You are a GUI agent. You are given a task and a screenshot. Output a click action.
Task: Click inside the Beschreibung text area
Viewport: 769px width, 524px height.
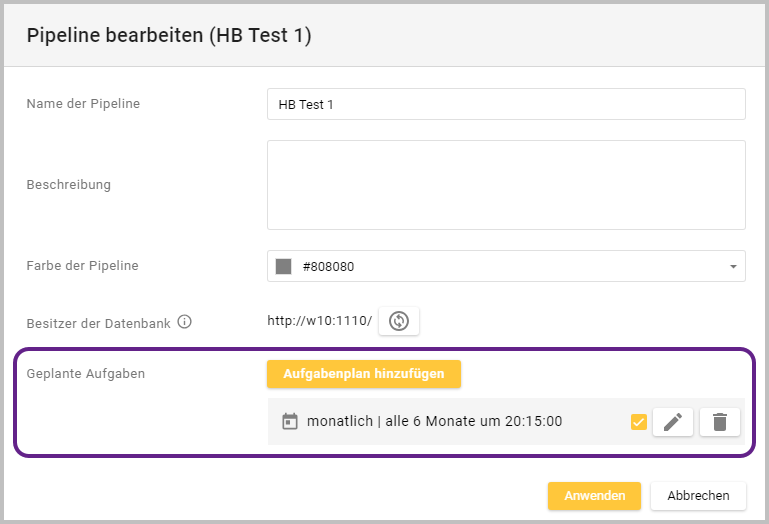[x=505, y=185]
